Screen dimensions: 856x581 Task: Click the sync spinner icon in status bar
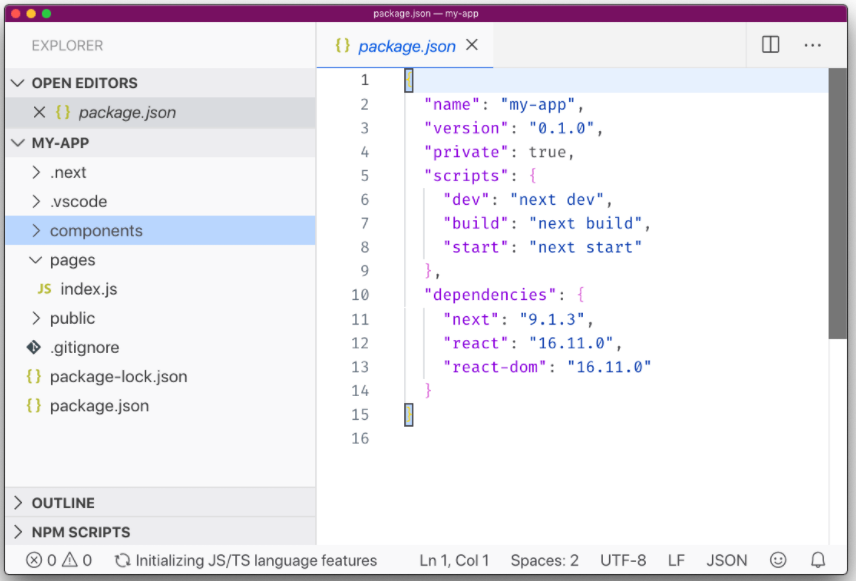122,560
